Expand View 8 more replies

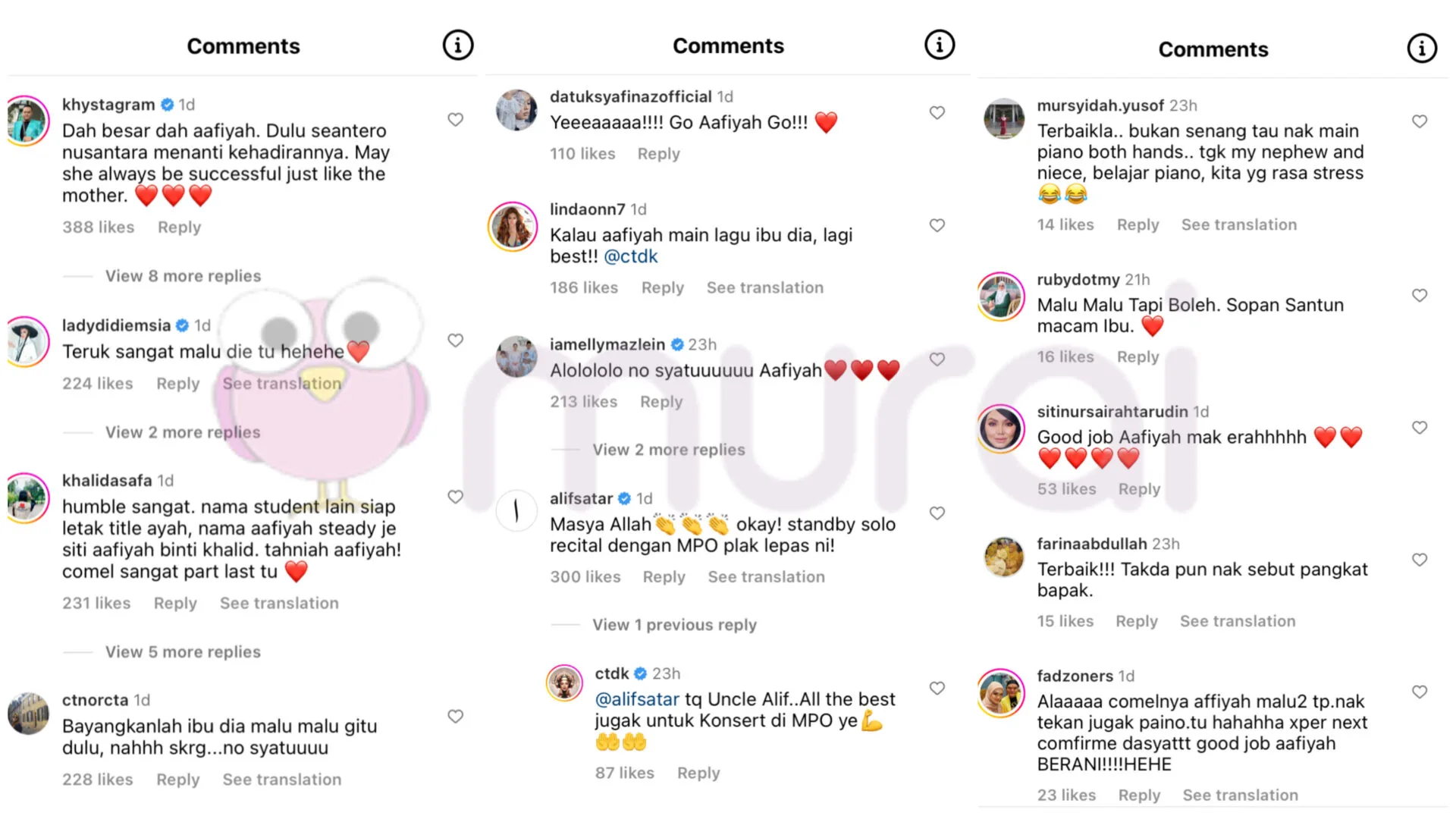click(183, 276)
